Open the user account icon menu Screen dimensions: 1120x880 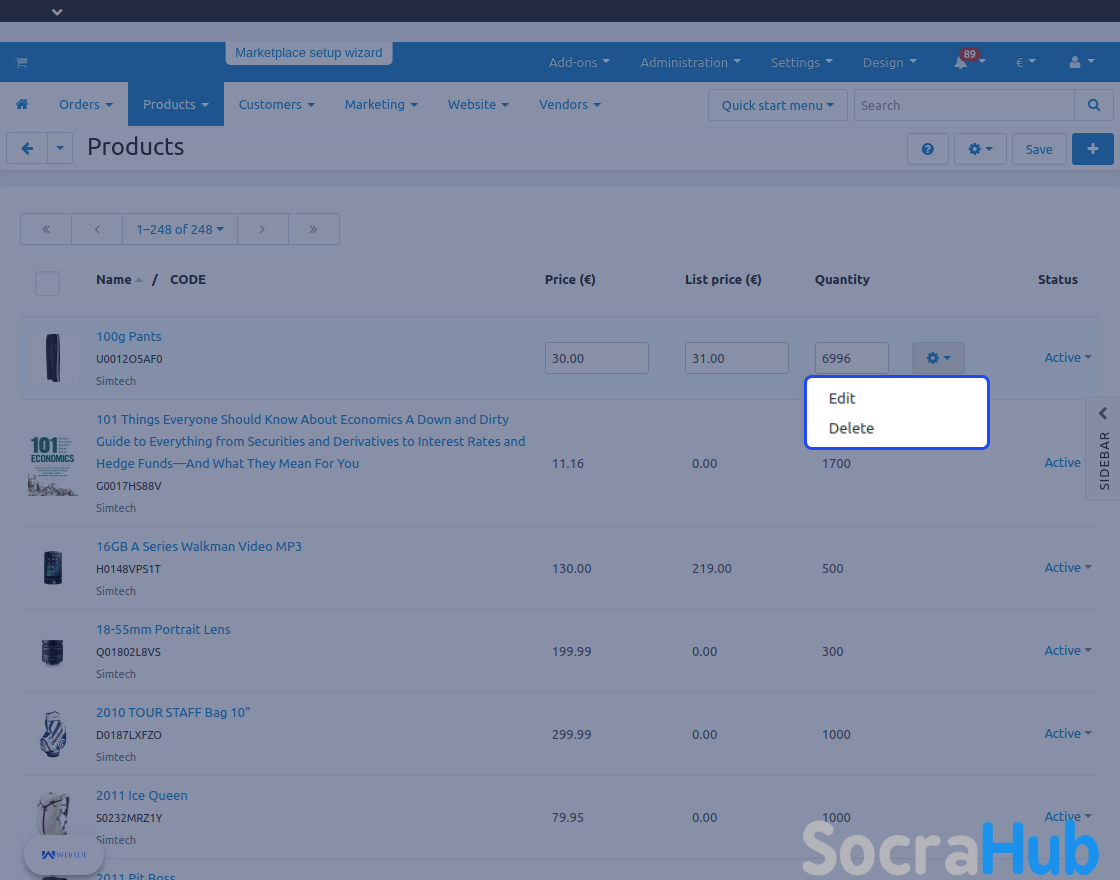(x=1080, y=62)
